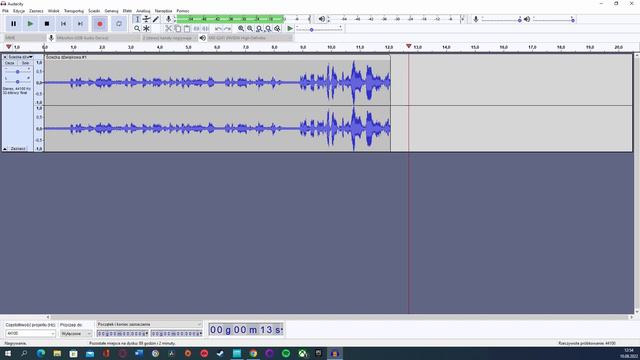Click the selection end time field
Screen dimensions: 640x360
click(176, 333)
